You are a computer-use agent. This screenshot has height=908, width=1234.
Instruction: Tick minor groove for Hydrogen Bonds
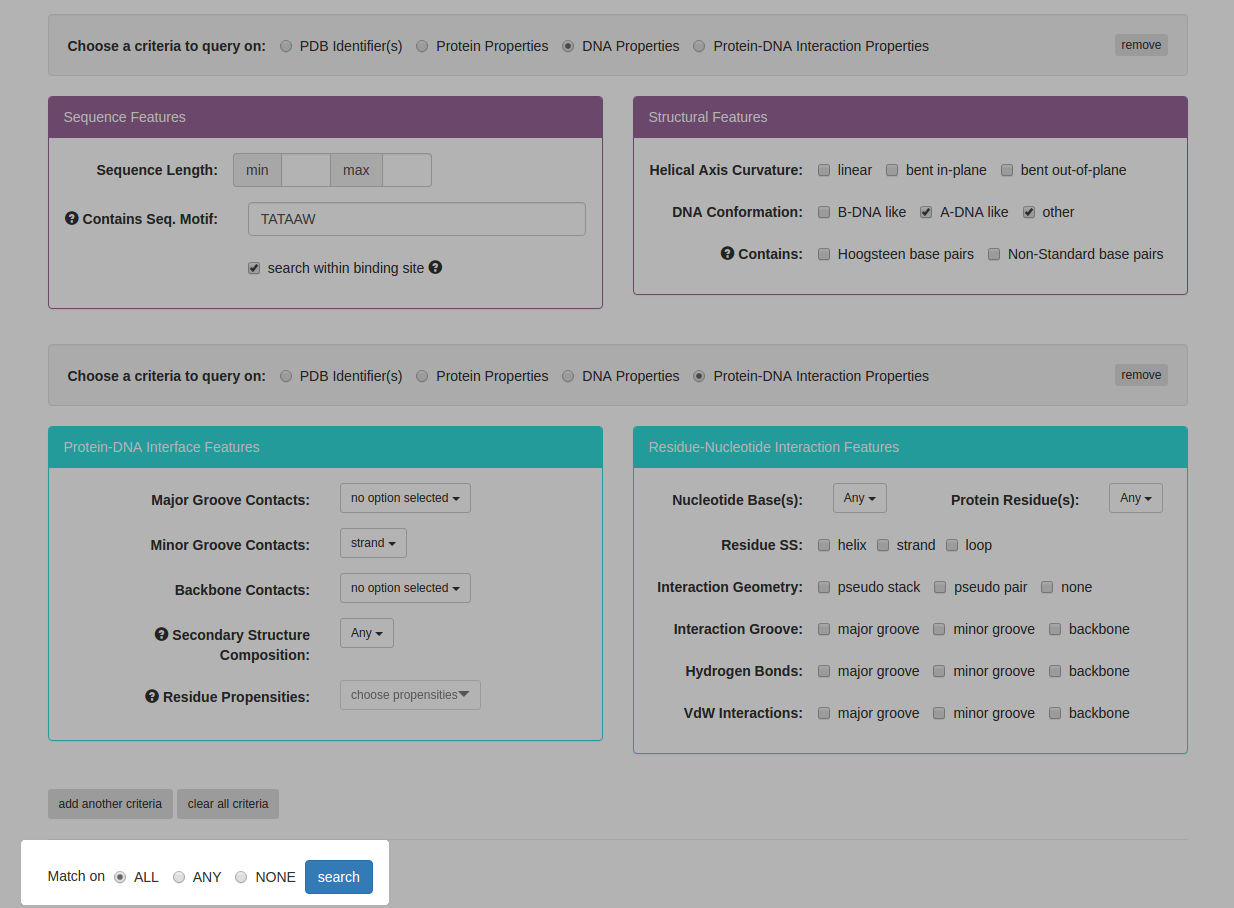coord(939,671)
